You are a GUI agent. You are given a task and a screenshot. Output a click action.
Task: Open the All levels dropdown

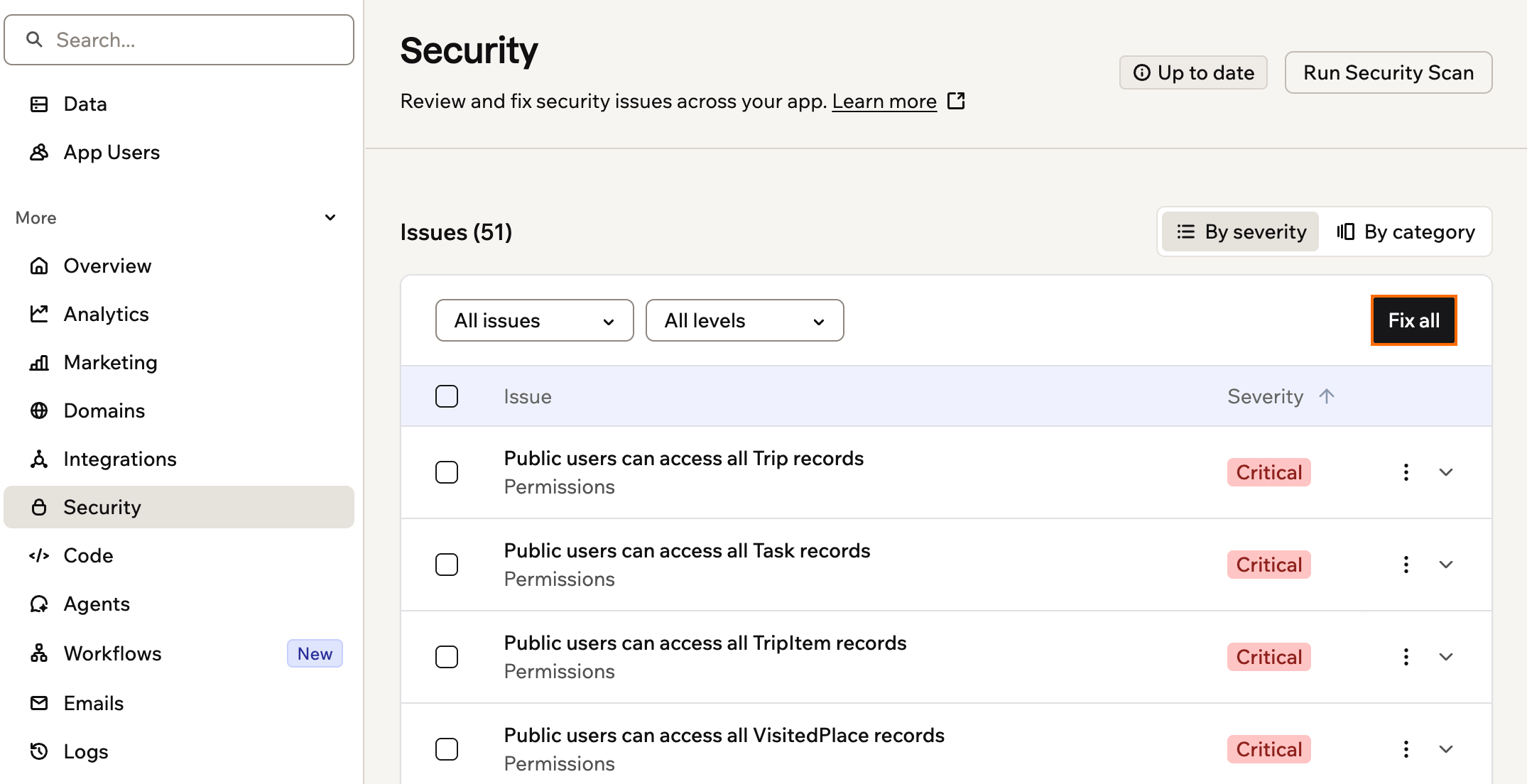(x=744, y=320)
